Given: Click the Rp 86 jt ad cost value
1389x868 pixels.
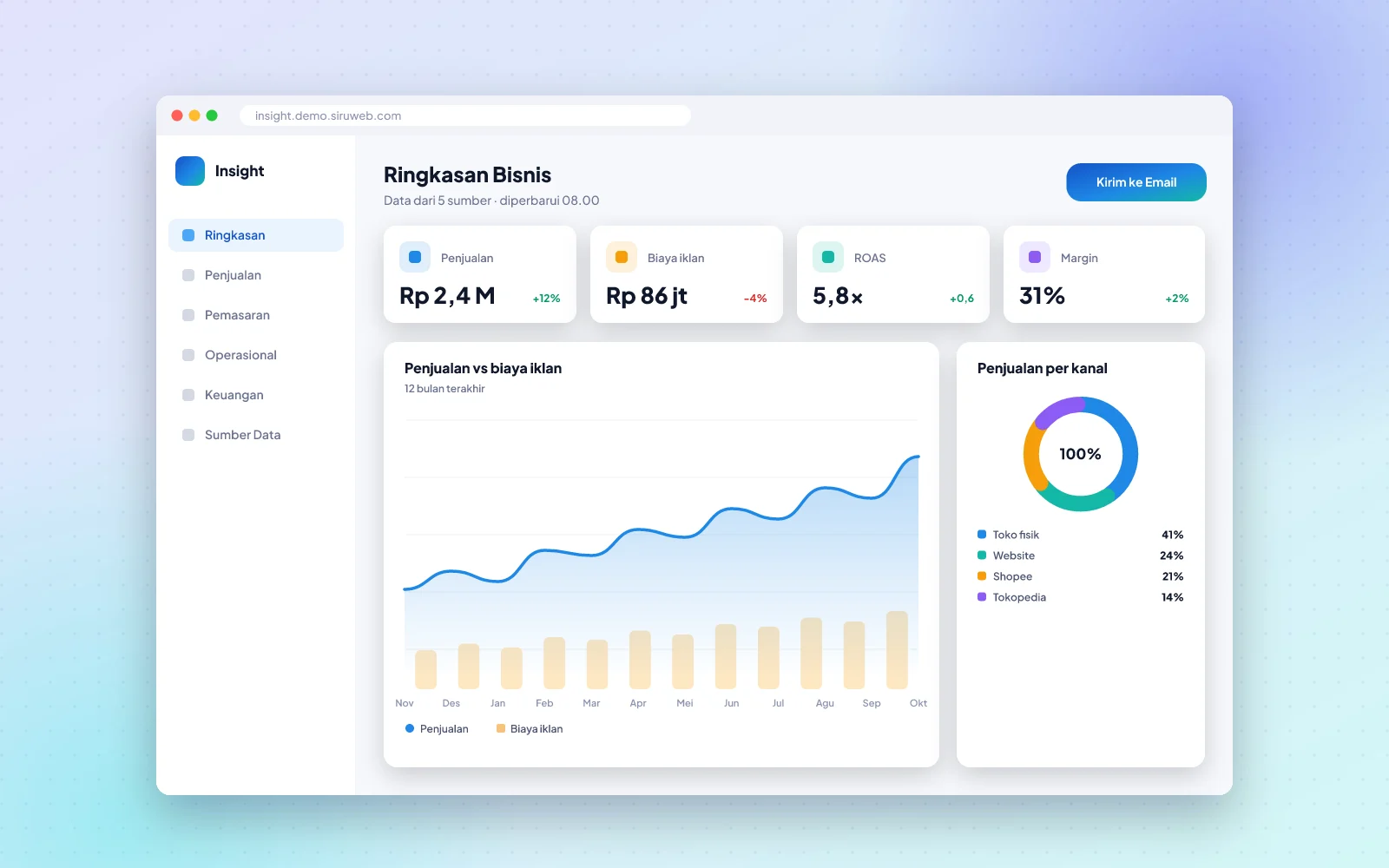Looking at the screenshot, I should pyautogui.click(x=647, y=297).
